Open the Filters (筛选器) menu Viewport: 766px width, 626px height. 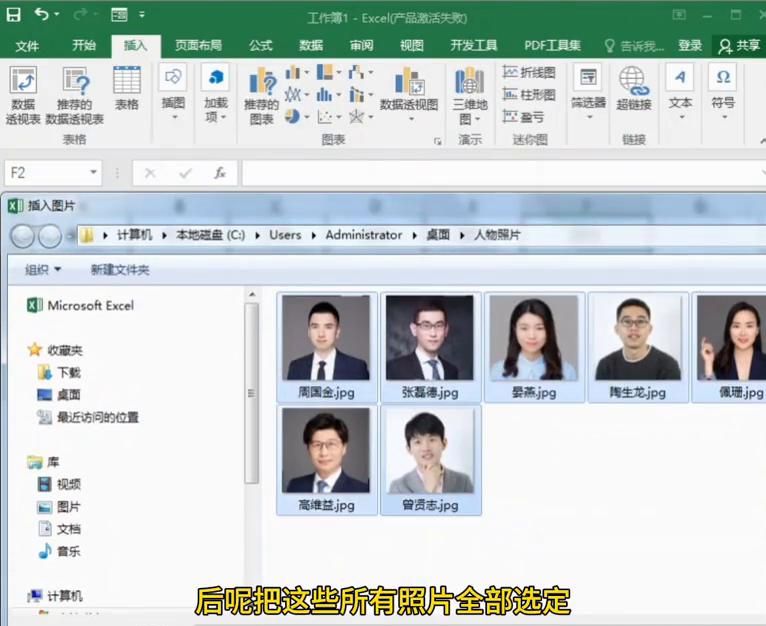coord(589,93)
